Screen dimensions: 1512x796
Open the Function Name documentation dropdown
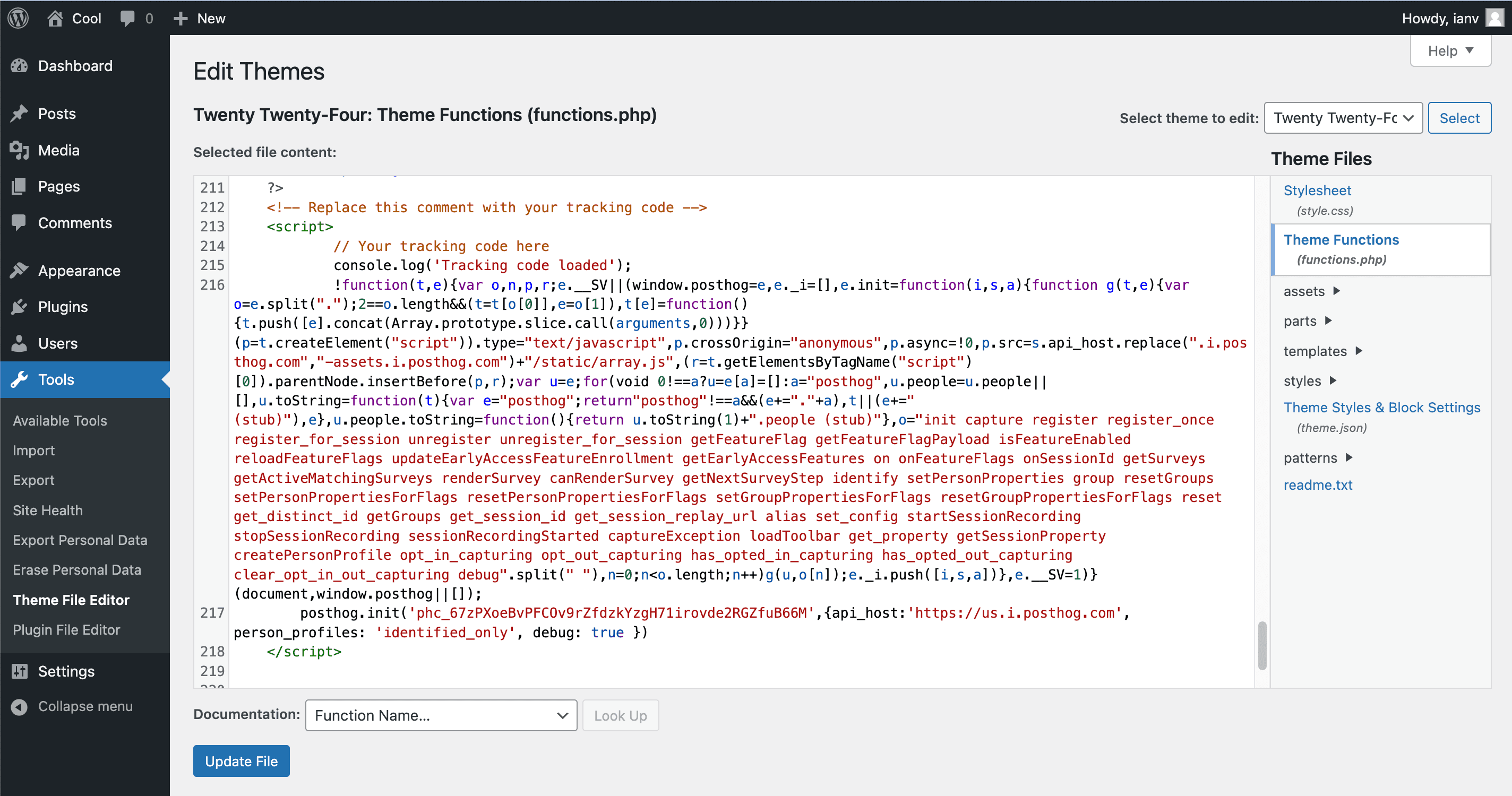coord(441,715)
